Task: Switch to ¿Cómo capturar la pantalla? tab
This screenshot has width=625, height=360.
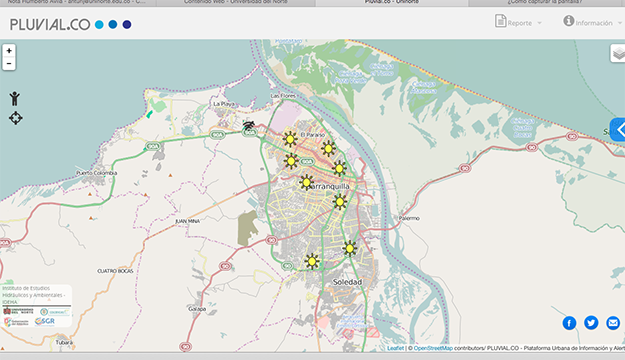Action: pyautogui.click(x=544, y=2)
